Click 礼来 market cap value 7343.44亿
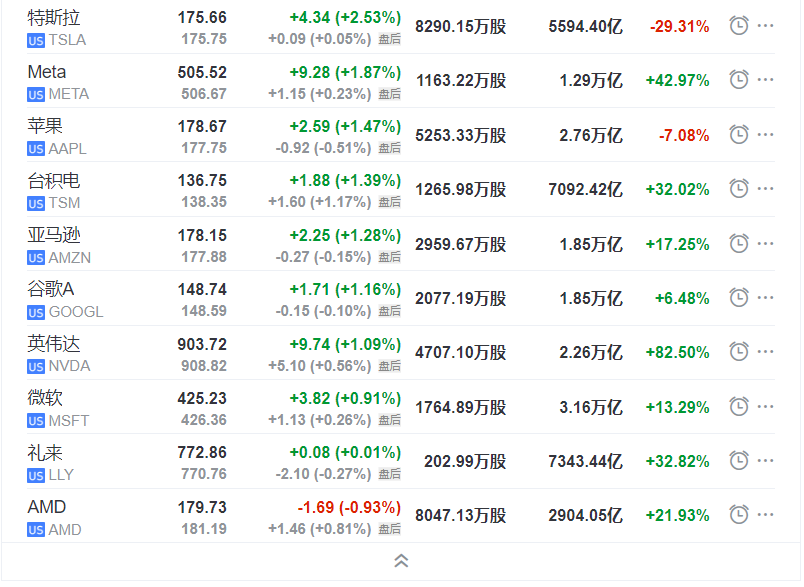 point(585,461)
